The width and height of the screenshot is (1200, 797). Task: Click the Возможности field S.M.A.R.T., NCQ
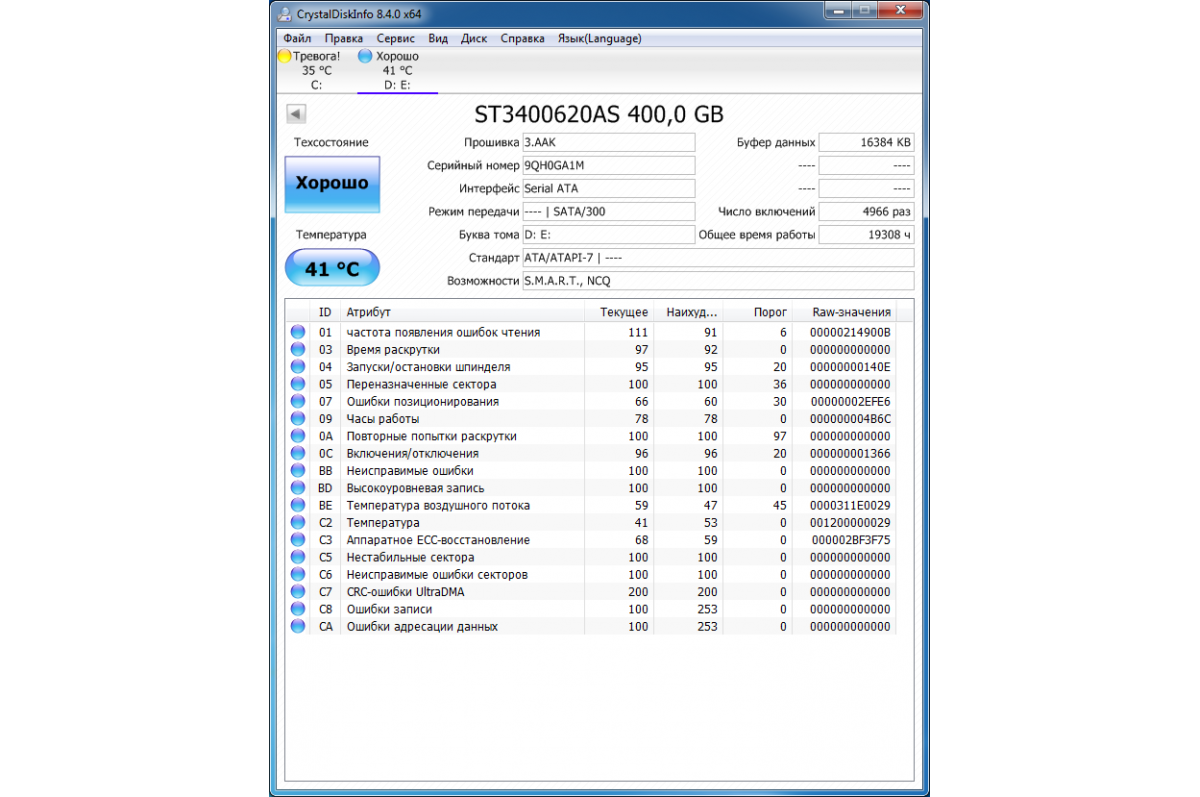click(718, 281)
